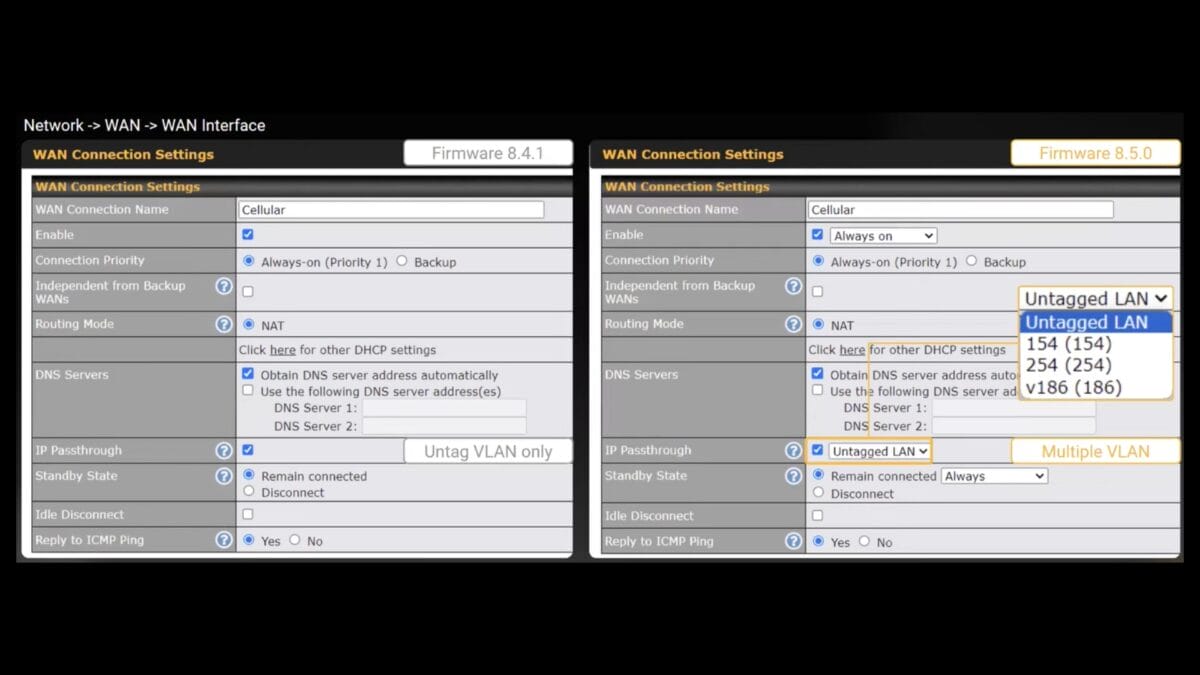The height and width of the screenshot is (675, 1200).
Task: Choose '154 (154)' from the VLAN list
Action: coord(1068,344)
